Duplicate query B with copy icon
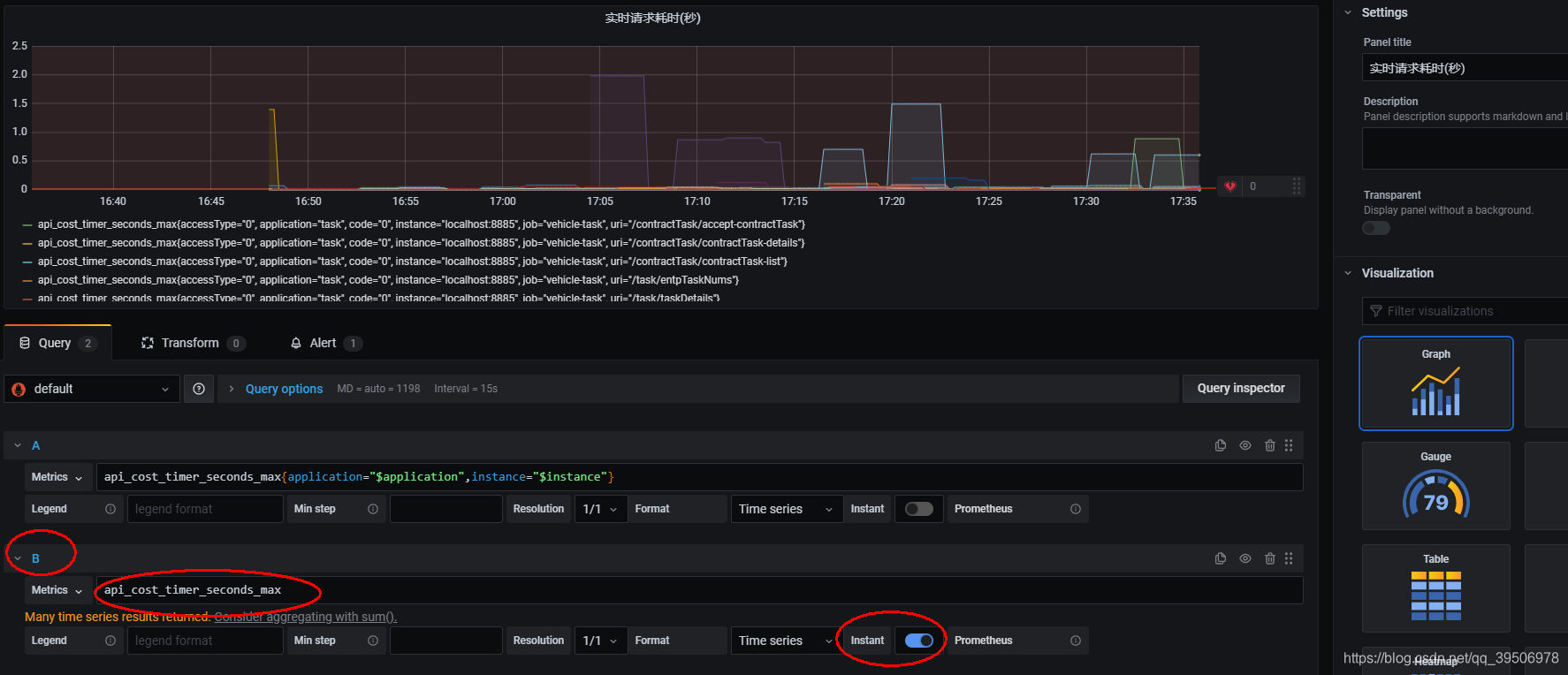 pyautogui.click(x=1221, y=558)
